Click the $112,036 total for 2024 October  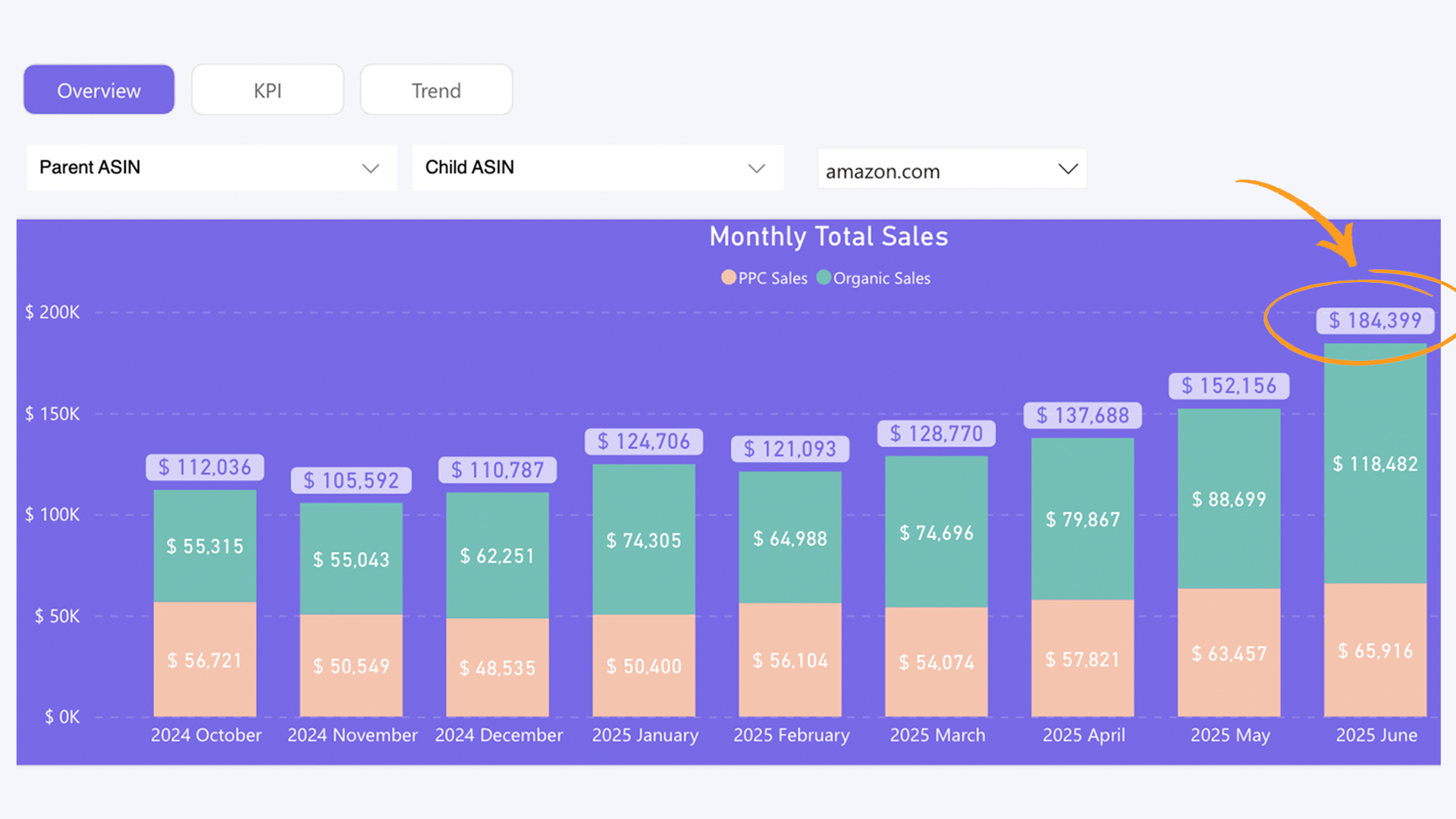(205, 467)
